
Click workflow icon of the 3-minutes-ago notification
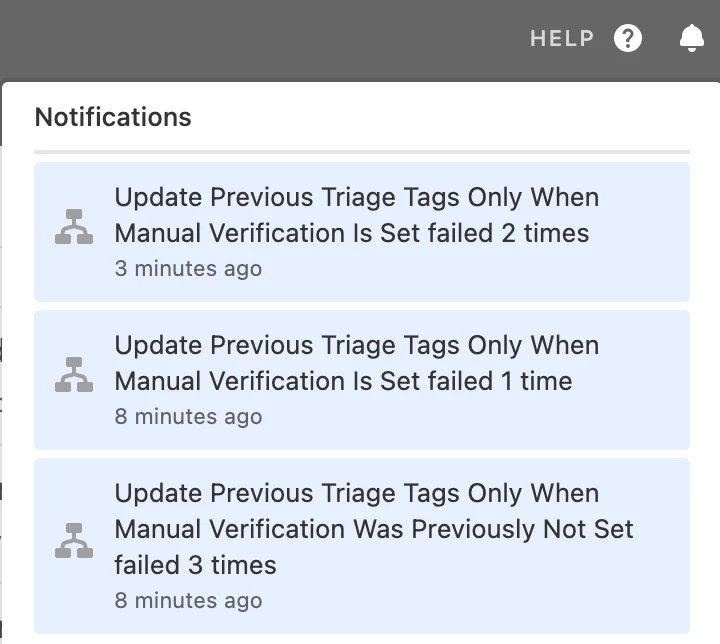pyautogui.click(x=74, y=227)
